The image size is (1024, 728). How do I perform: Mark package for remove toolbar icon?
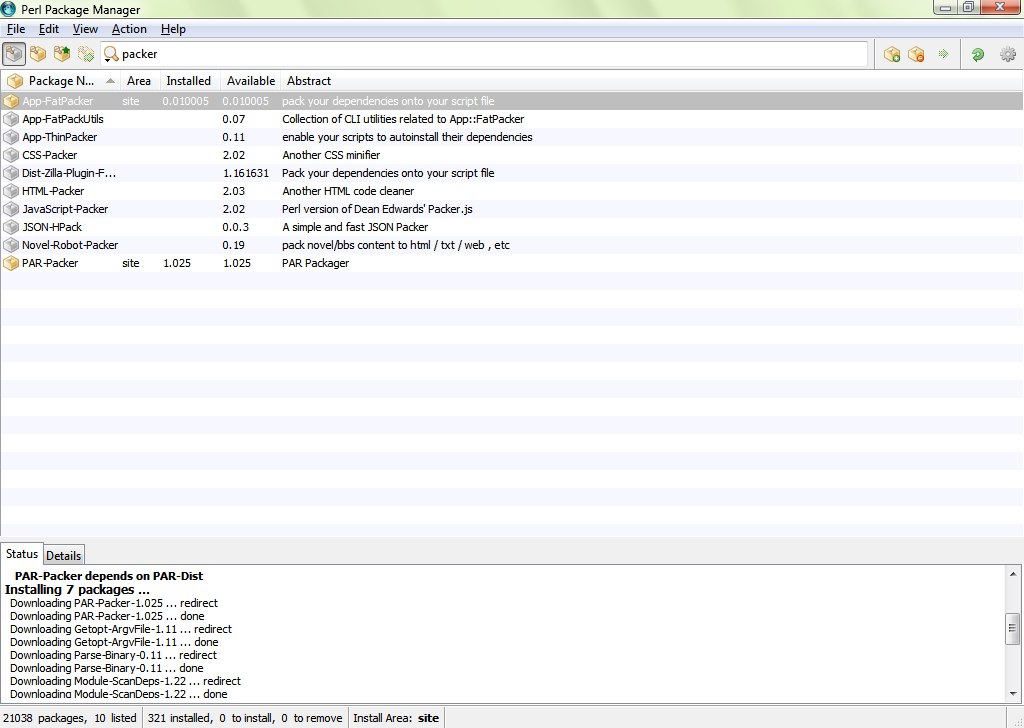(916, 54)
